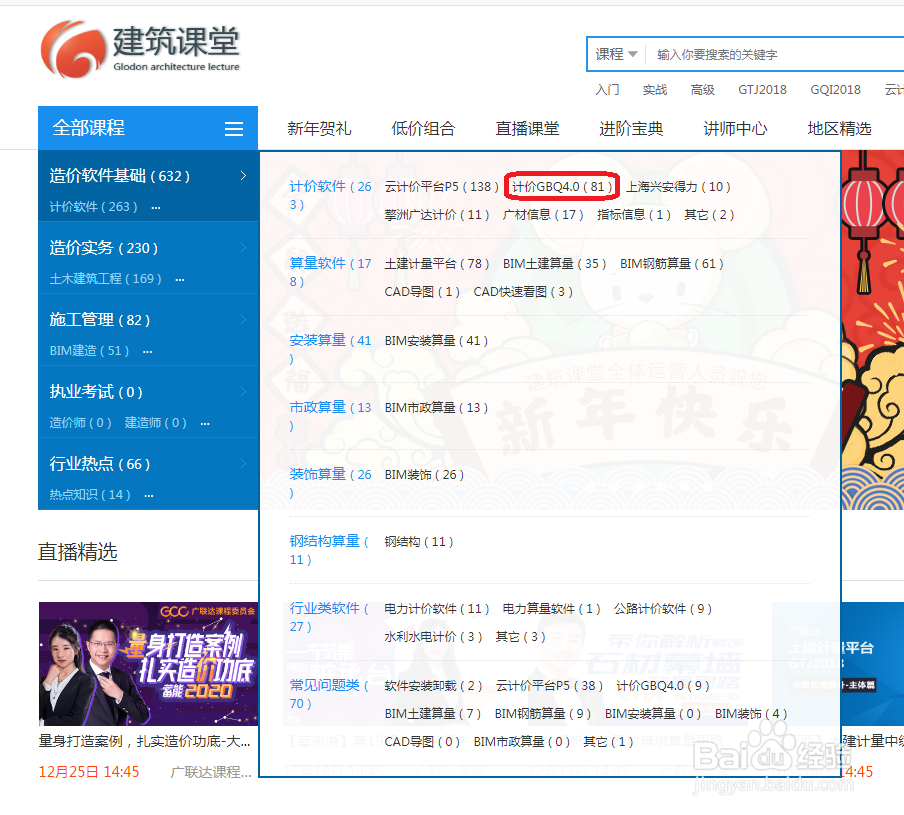Image resolution: width=904 pixels, height=815 pixels.
Task: Click the Glodon 建筑课堂 logo
Action: (140, 50)
